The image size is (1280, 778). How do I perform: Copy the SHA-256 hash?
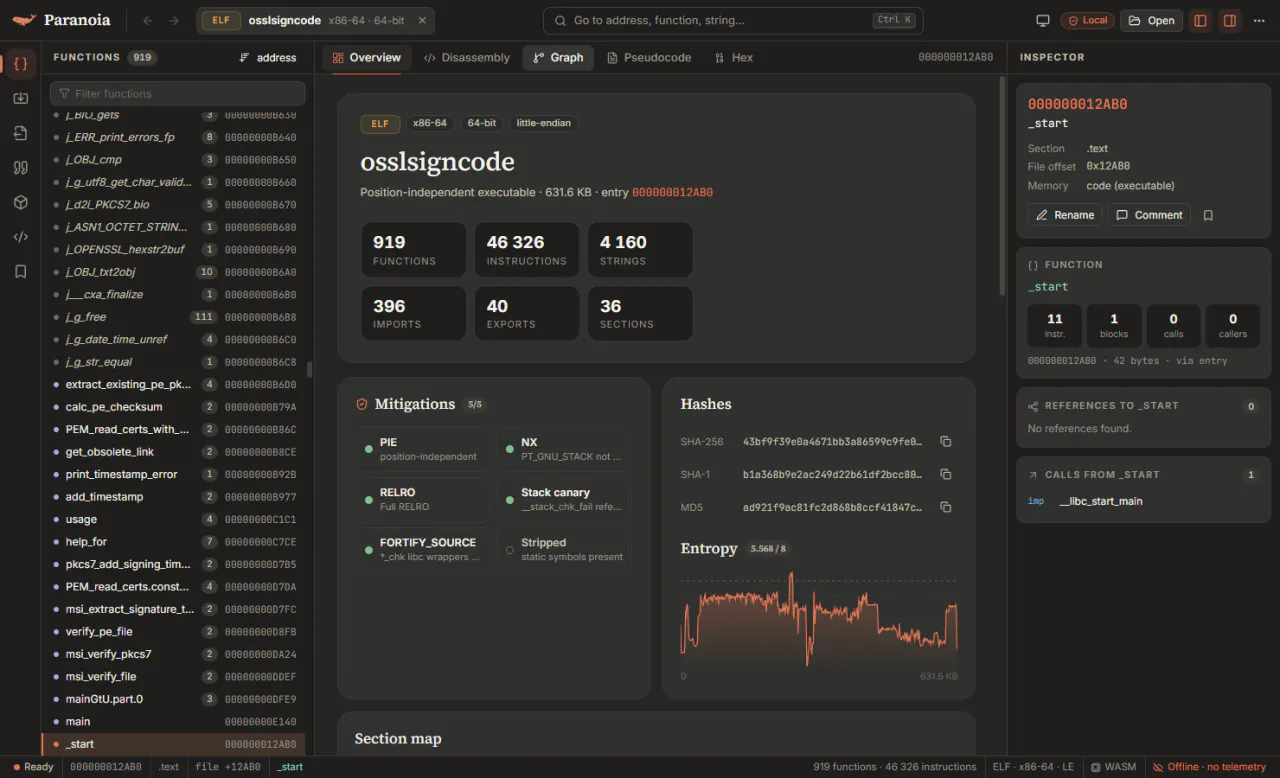pyautogui.click(x=945, y=441)
